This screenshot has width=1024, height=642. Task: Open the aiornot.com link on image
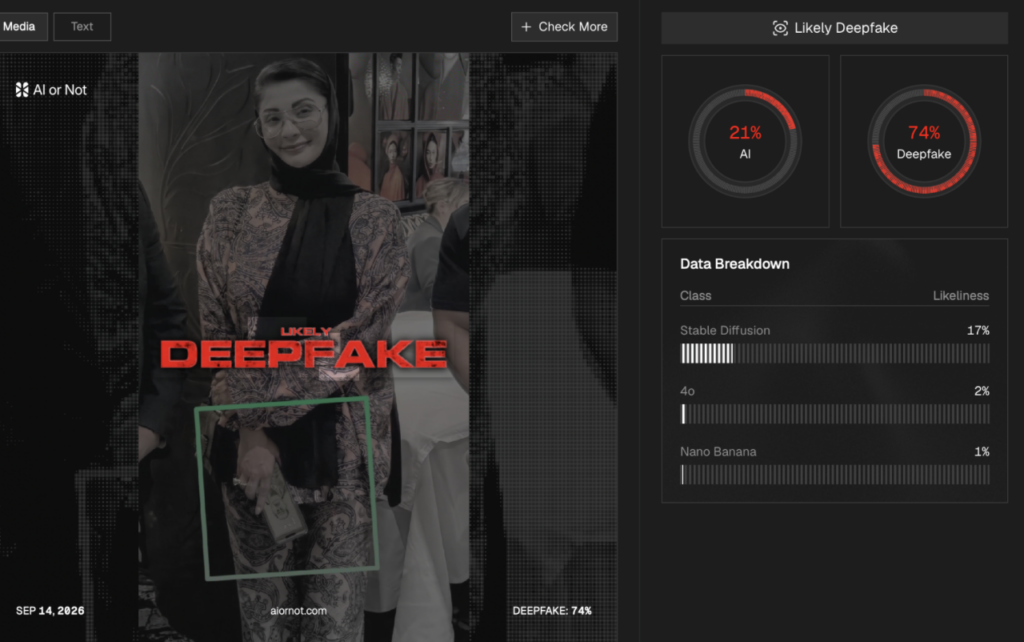coord(298,611)
